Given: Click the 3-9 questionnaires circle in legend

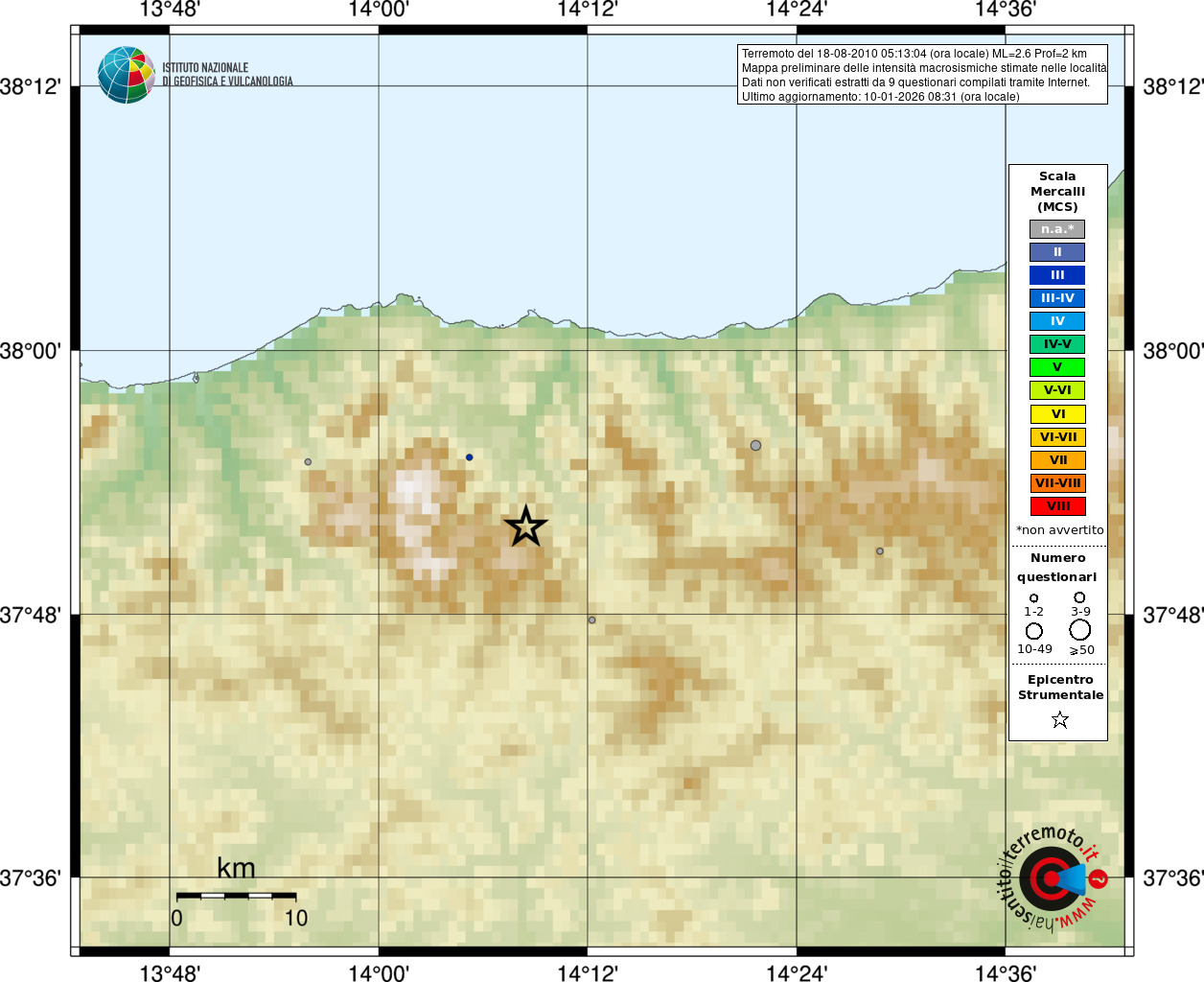Looking at the screenshot, I should coord(1079,597).
